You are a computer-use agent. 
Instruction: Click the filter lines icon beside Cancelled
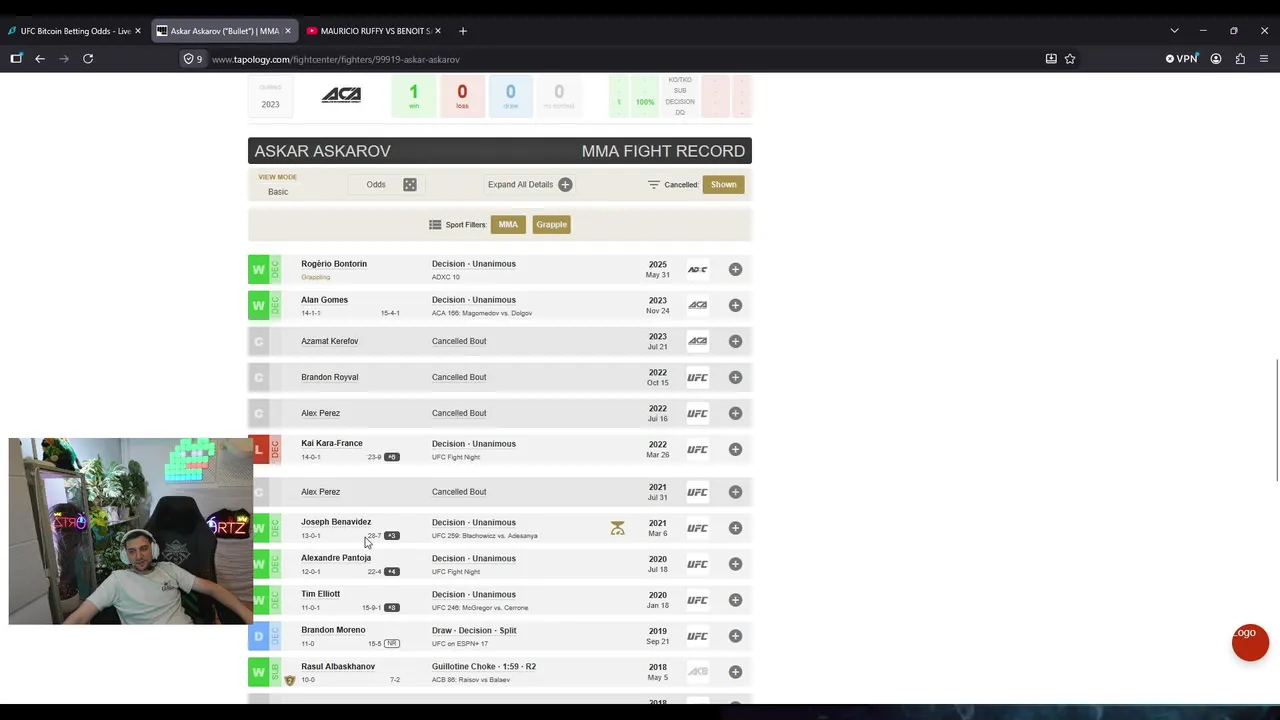(x=654, y=185)
